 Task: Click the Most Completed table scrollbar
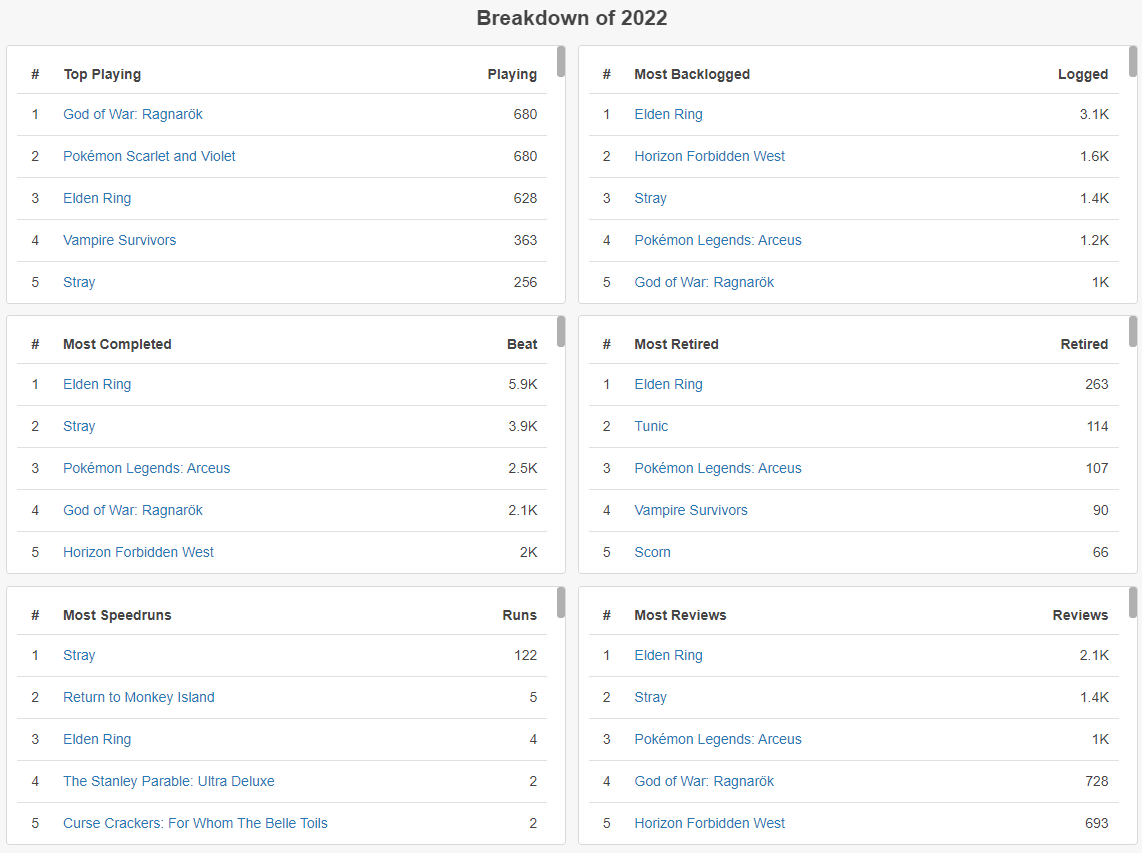[561, 331]
